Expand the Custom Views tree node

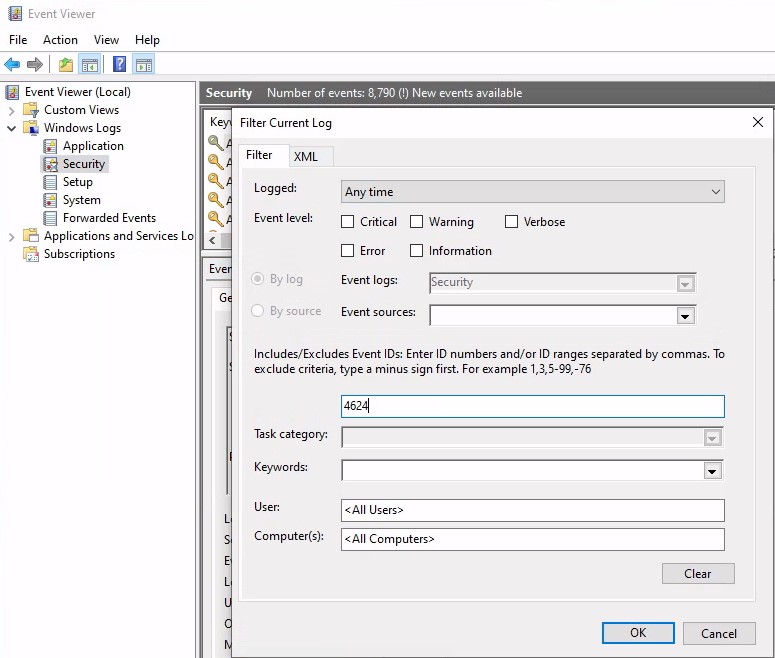tap(11, 111)
